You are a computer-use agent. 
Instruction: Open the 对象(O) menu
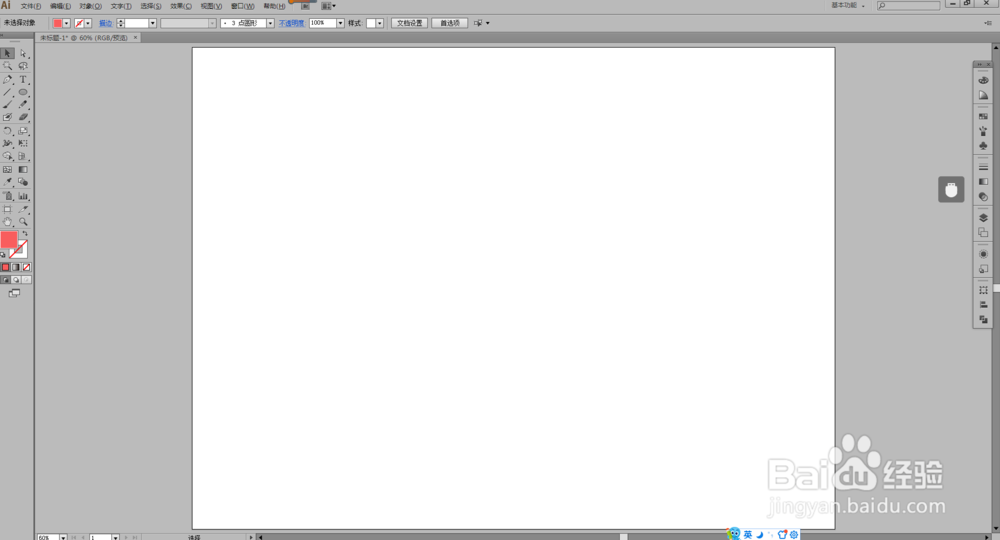(x=91, y=6)
